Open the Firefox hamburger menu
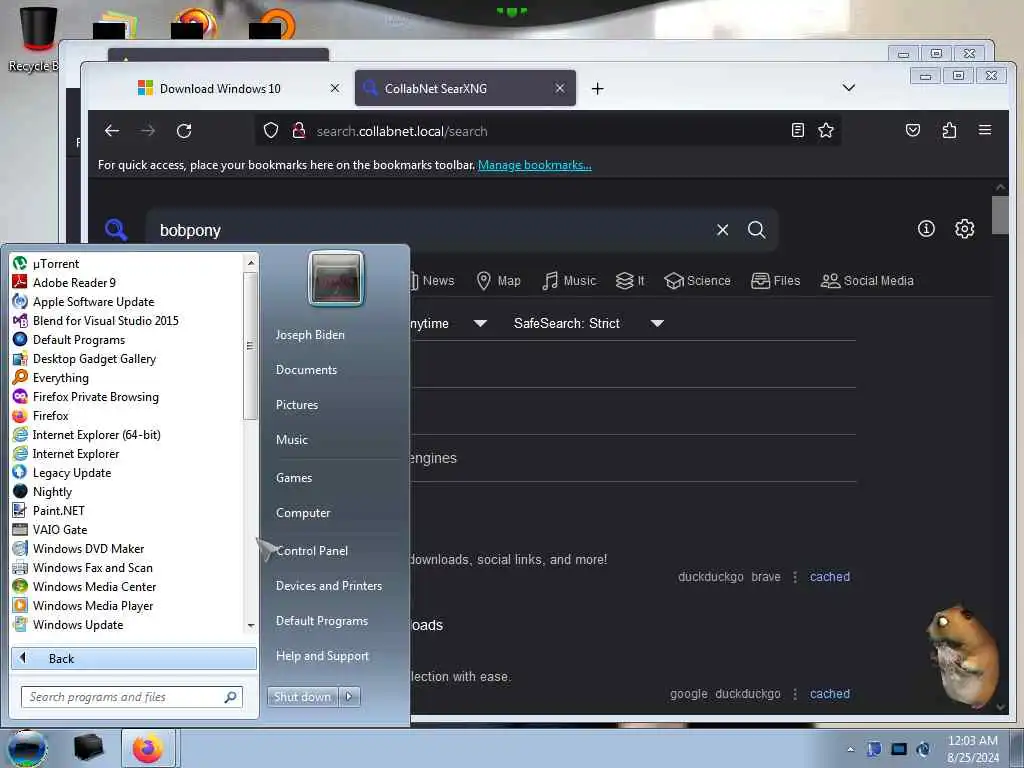This screenshot has height=768, width=1024. pyautogui.click(x=985, y=130)
